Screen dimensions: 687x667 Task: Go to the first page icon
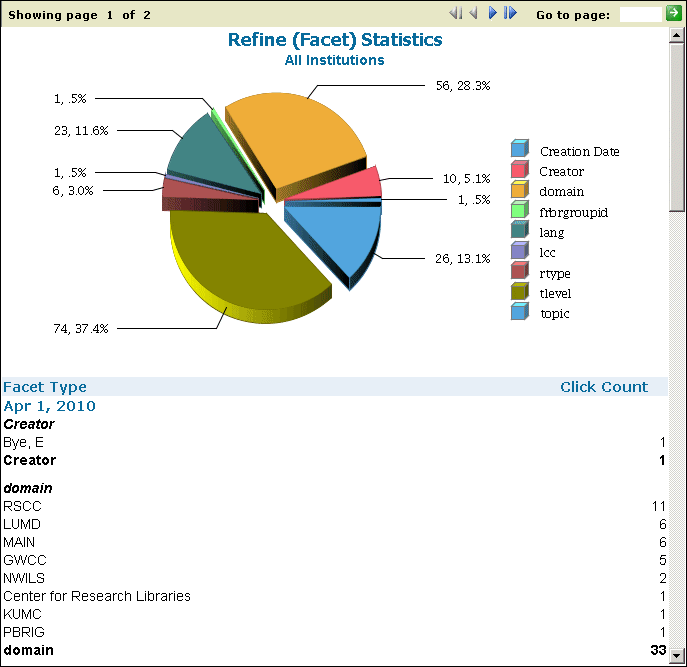coord(455,14)
